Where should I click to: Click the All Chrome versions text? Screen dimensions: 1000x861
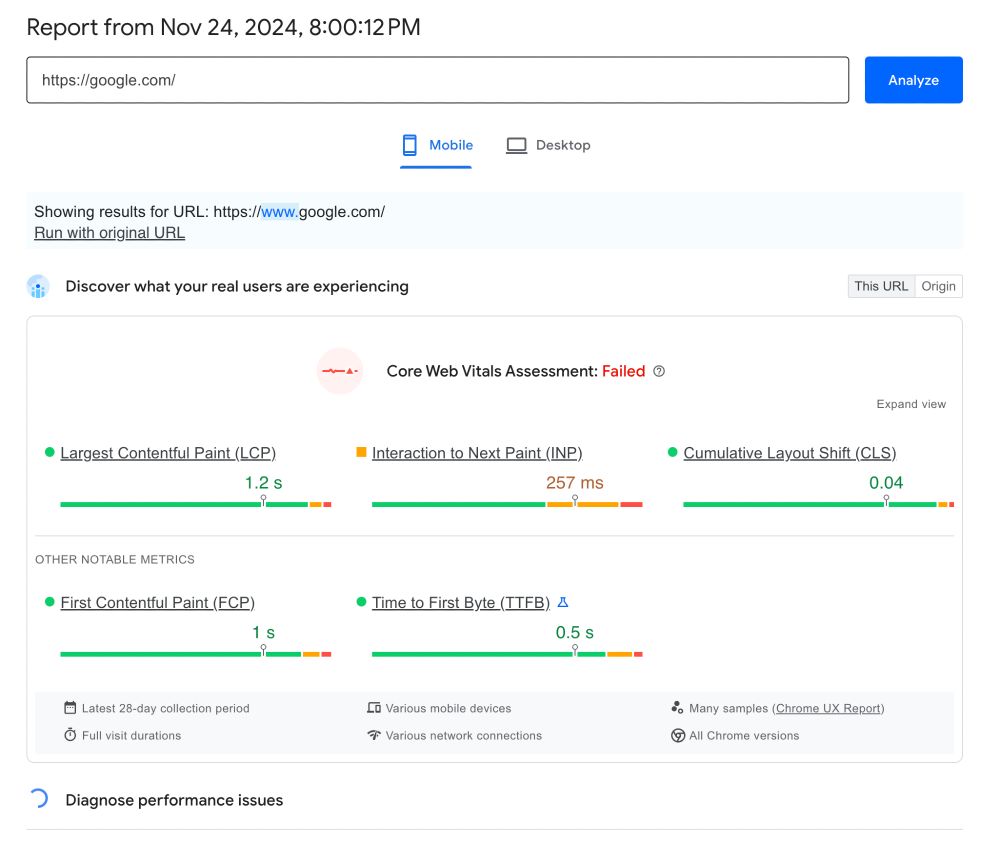click(x=744, y=735)
